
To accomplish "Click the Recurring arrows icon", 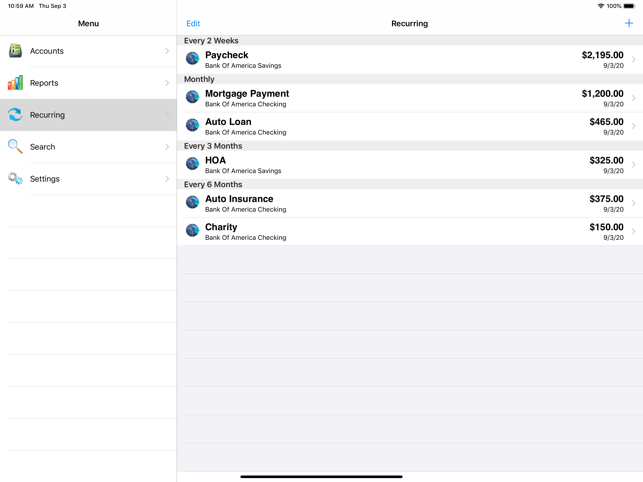I will (16, 114).
